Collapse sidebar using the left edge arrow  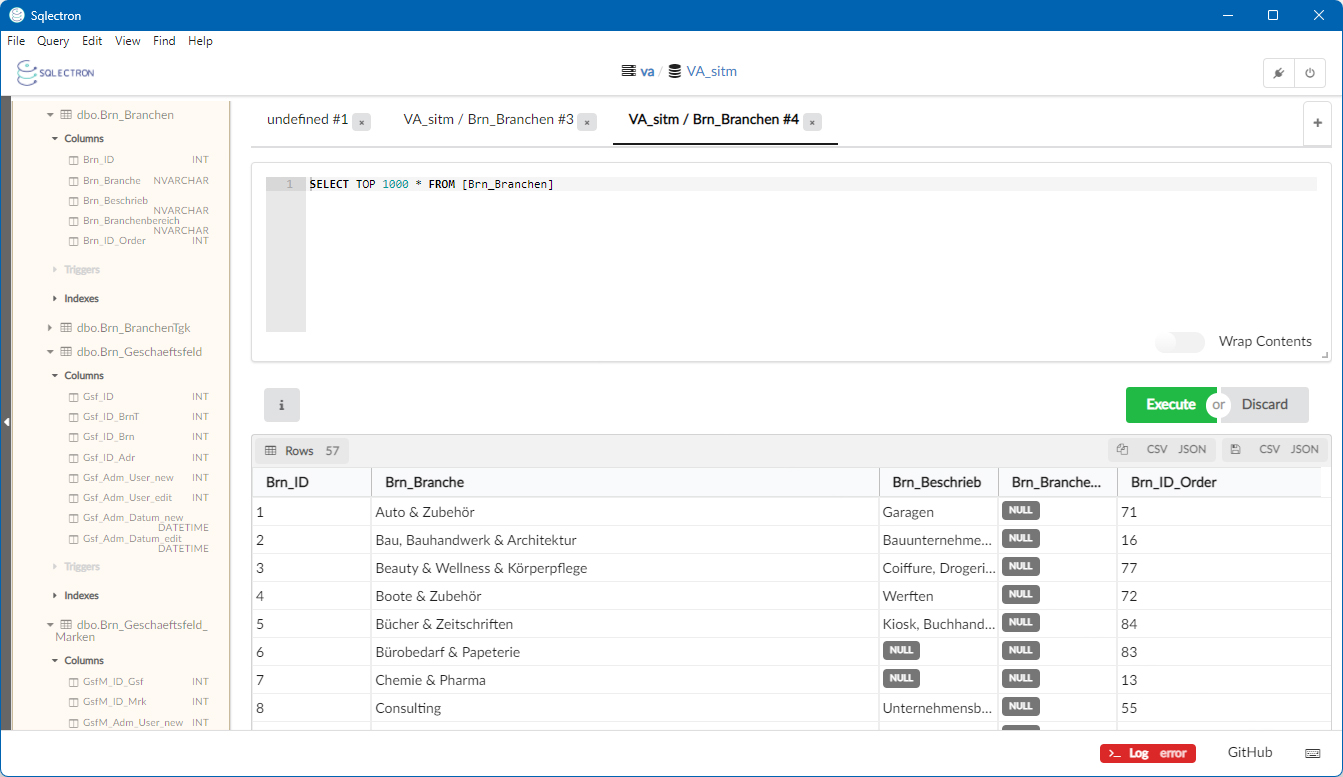tap(6, 422)
